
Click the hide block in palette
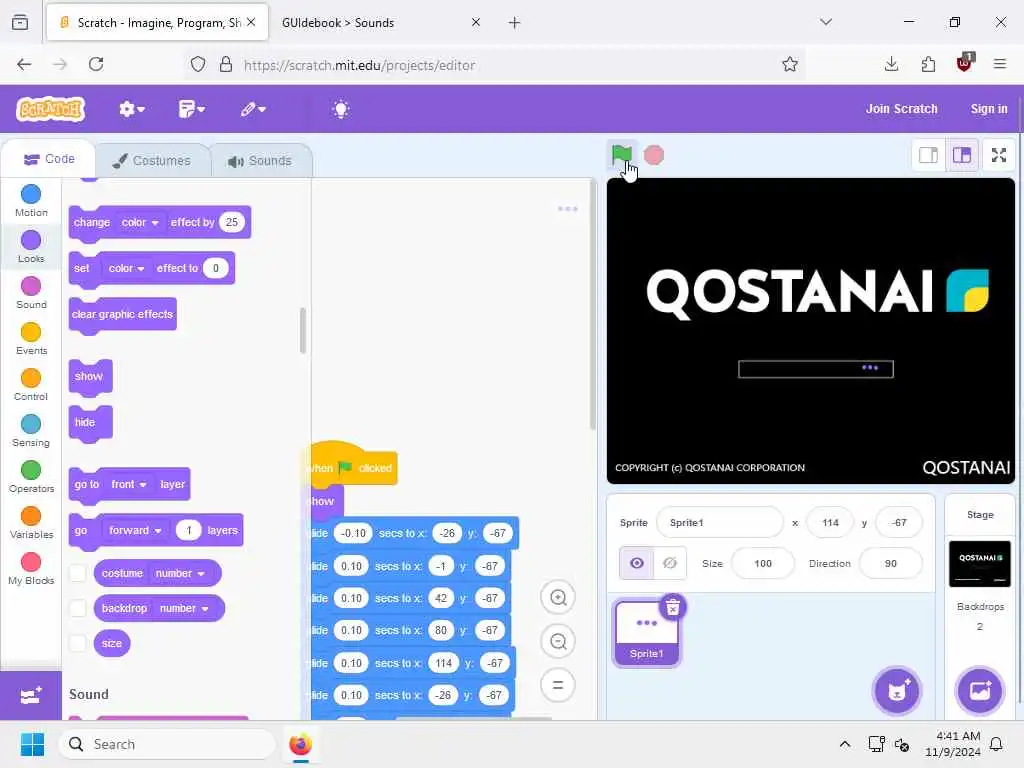90,423
